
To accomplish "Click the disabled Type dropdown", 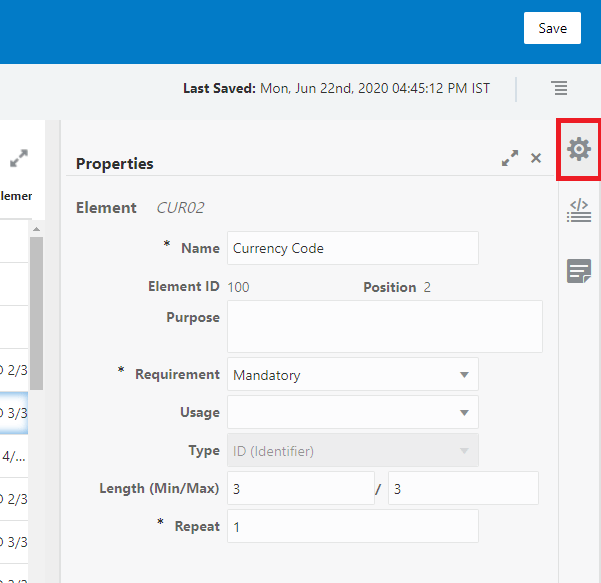I will coord(353,450).
